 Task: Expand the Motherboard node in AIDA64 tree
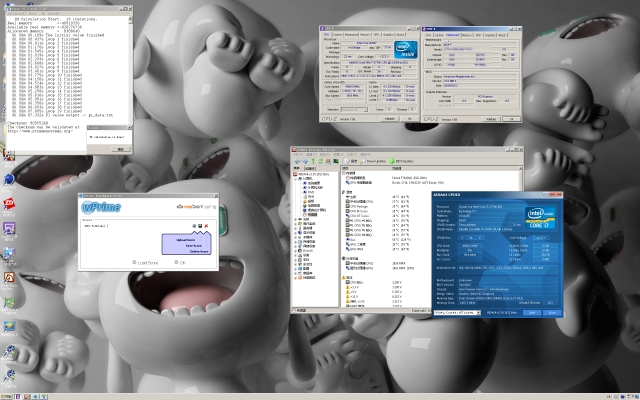click(x=295, y=220)
